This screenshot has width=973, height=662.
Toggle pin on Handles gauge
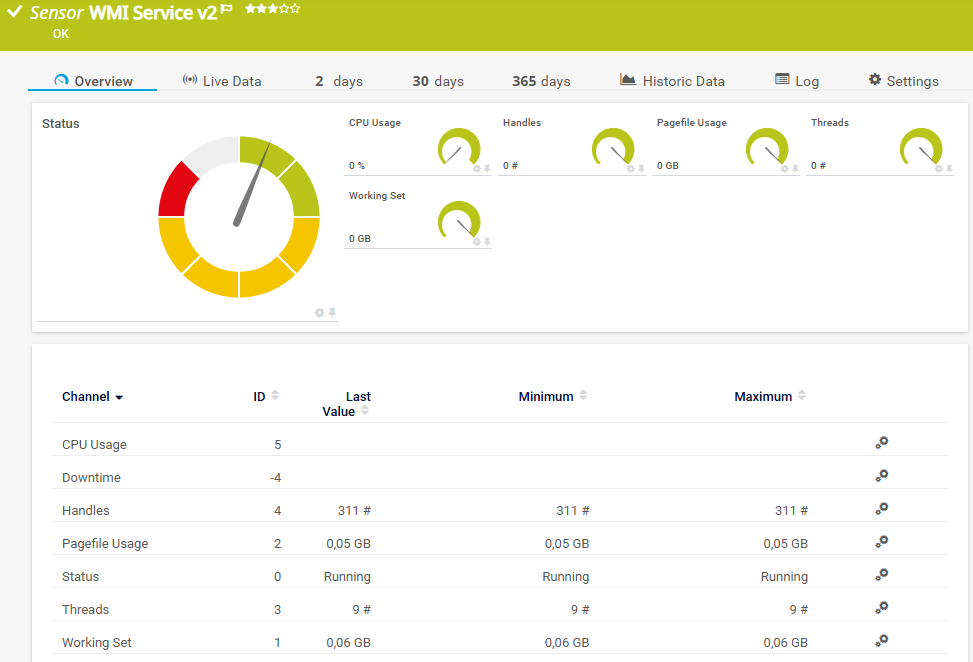coord(641,169)
